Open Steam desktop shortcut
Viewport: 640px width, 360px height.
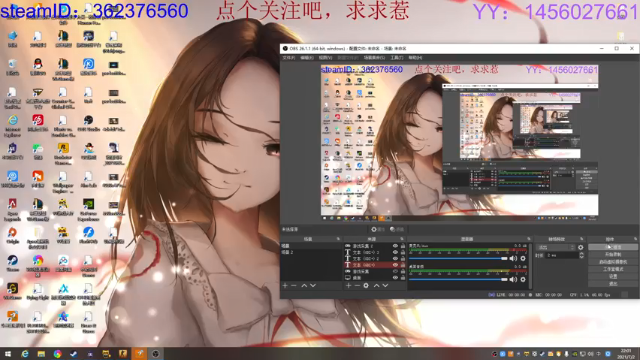[x=12, y=264]
